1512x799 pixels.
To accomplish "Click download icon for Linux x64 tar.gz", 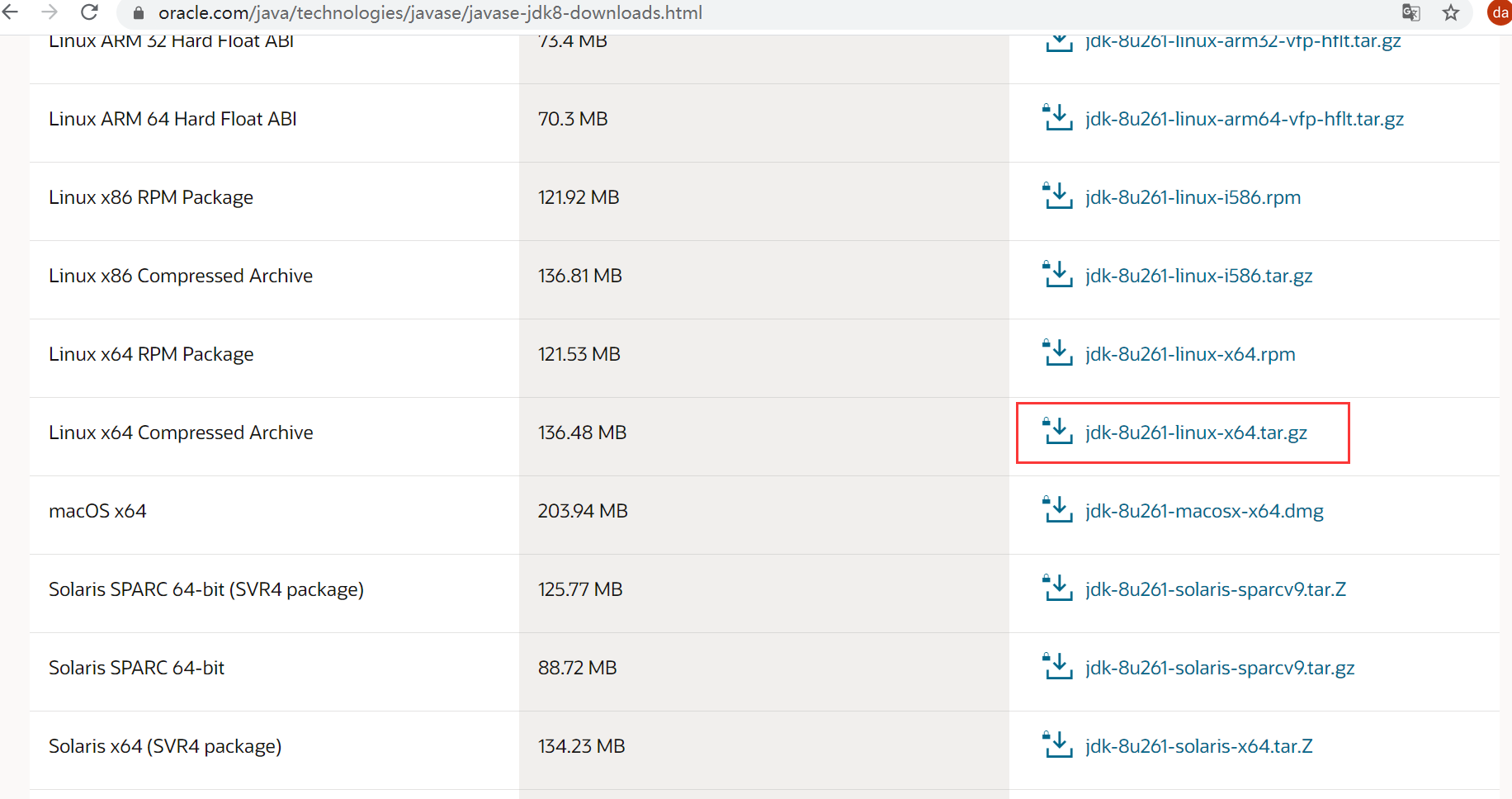I will coord(1057,432).
